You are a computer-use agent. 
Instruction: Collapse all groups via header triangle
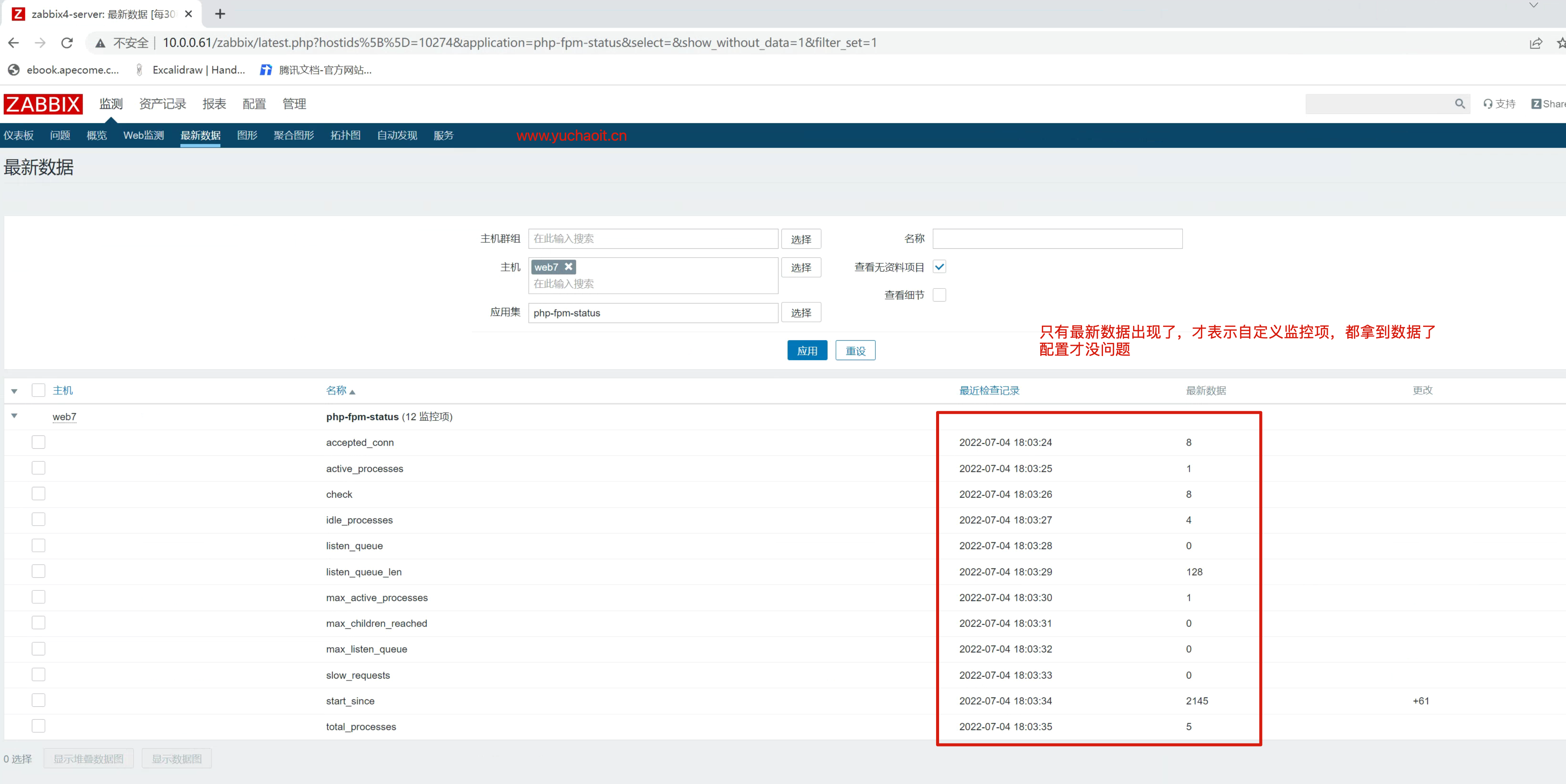pyautogui.click(x=14, y=391)
